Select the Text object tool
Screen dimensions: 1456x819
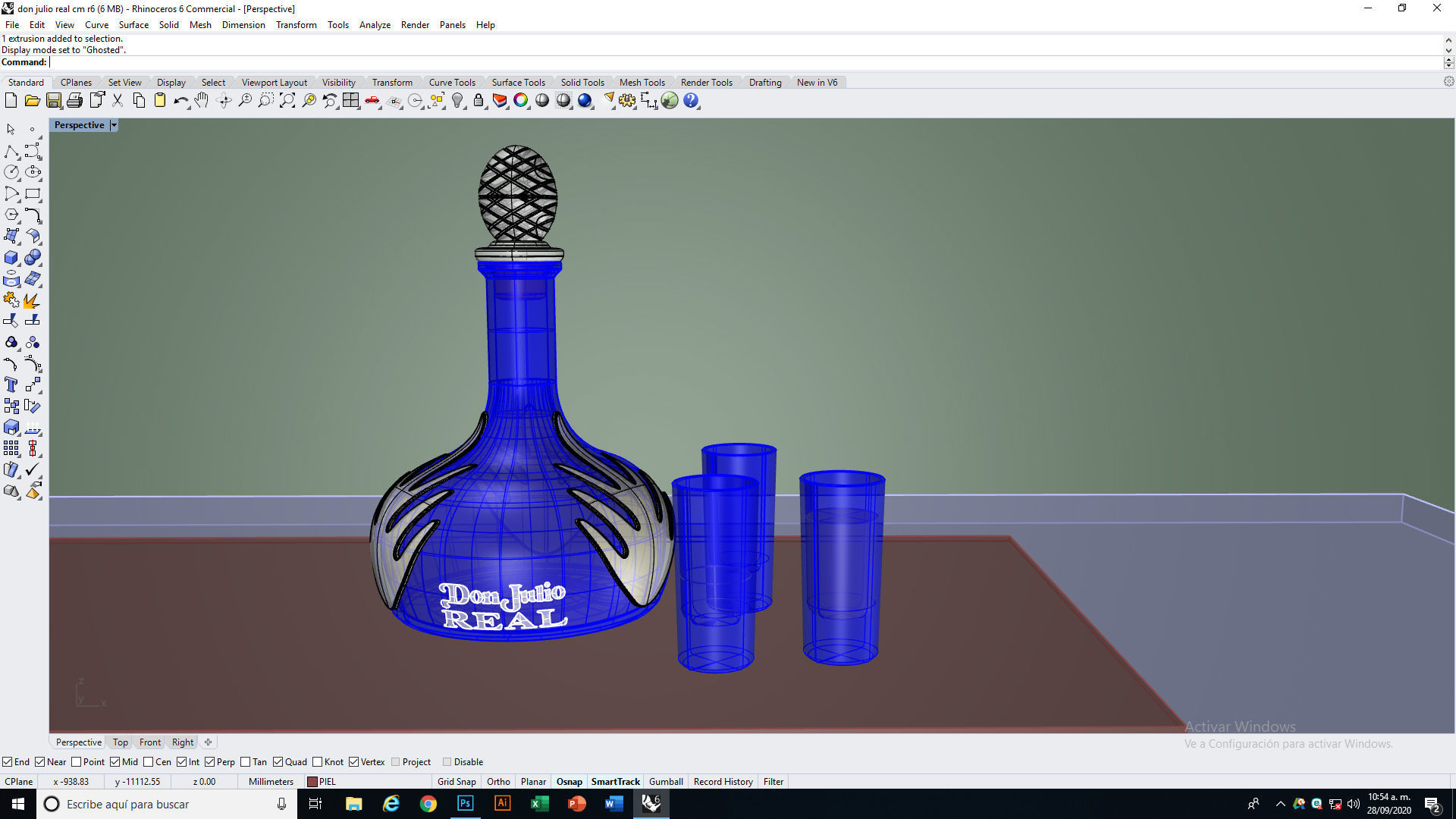pyautogui.click(x=11, y=385)
